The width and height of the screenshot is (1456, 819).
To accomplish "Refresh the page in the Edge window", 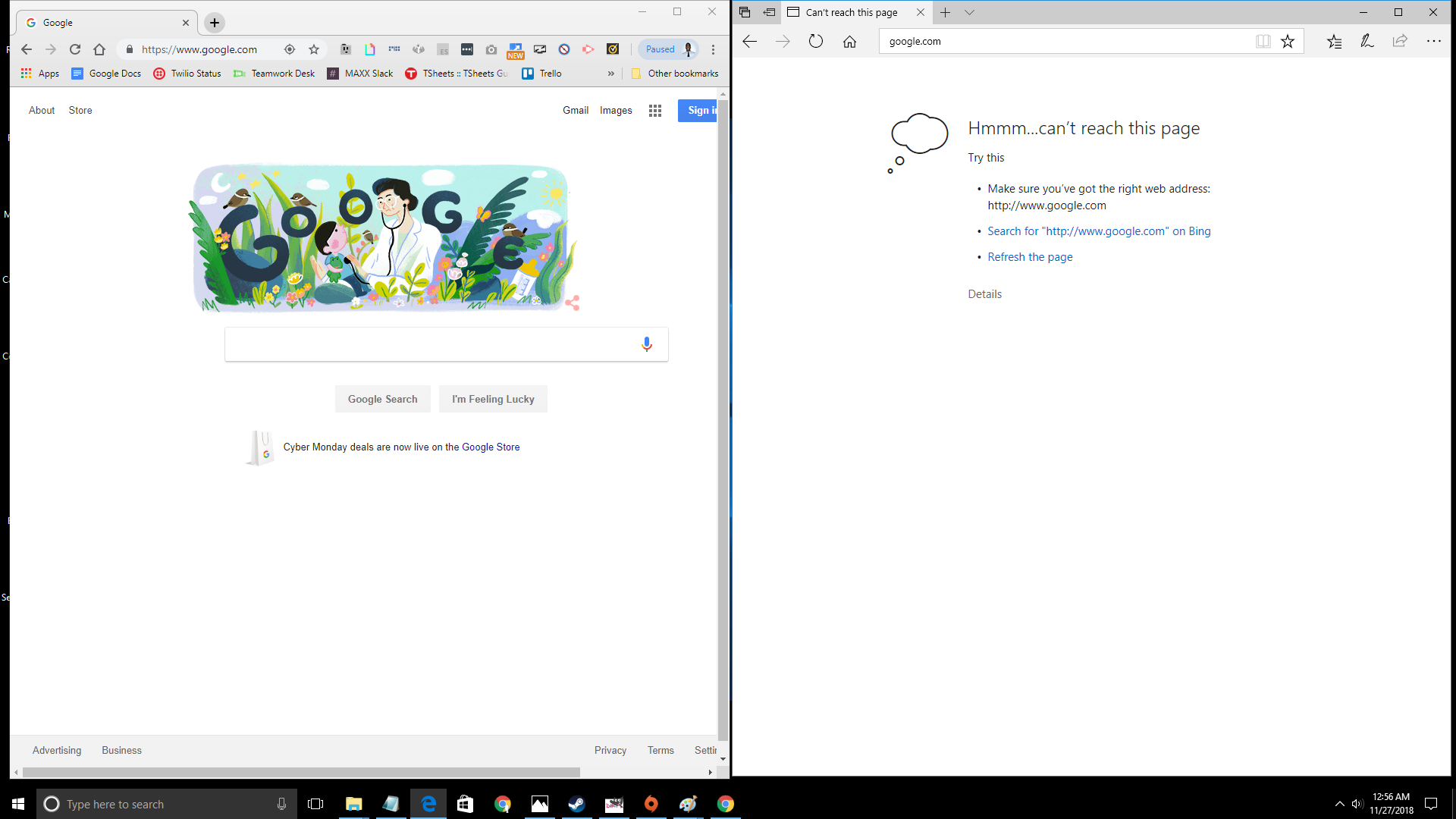I will [816, 41].
